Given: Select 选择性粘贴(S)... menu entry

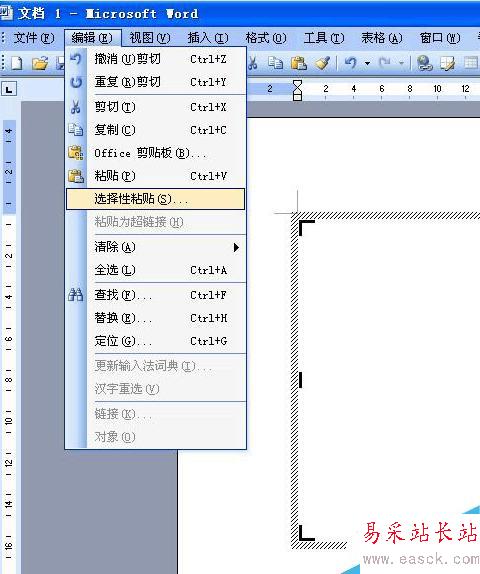Looking at the screenshot, I should pyautogui.click(x=155, y=199).
